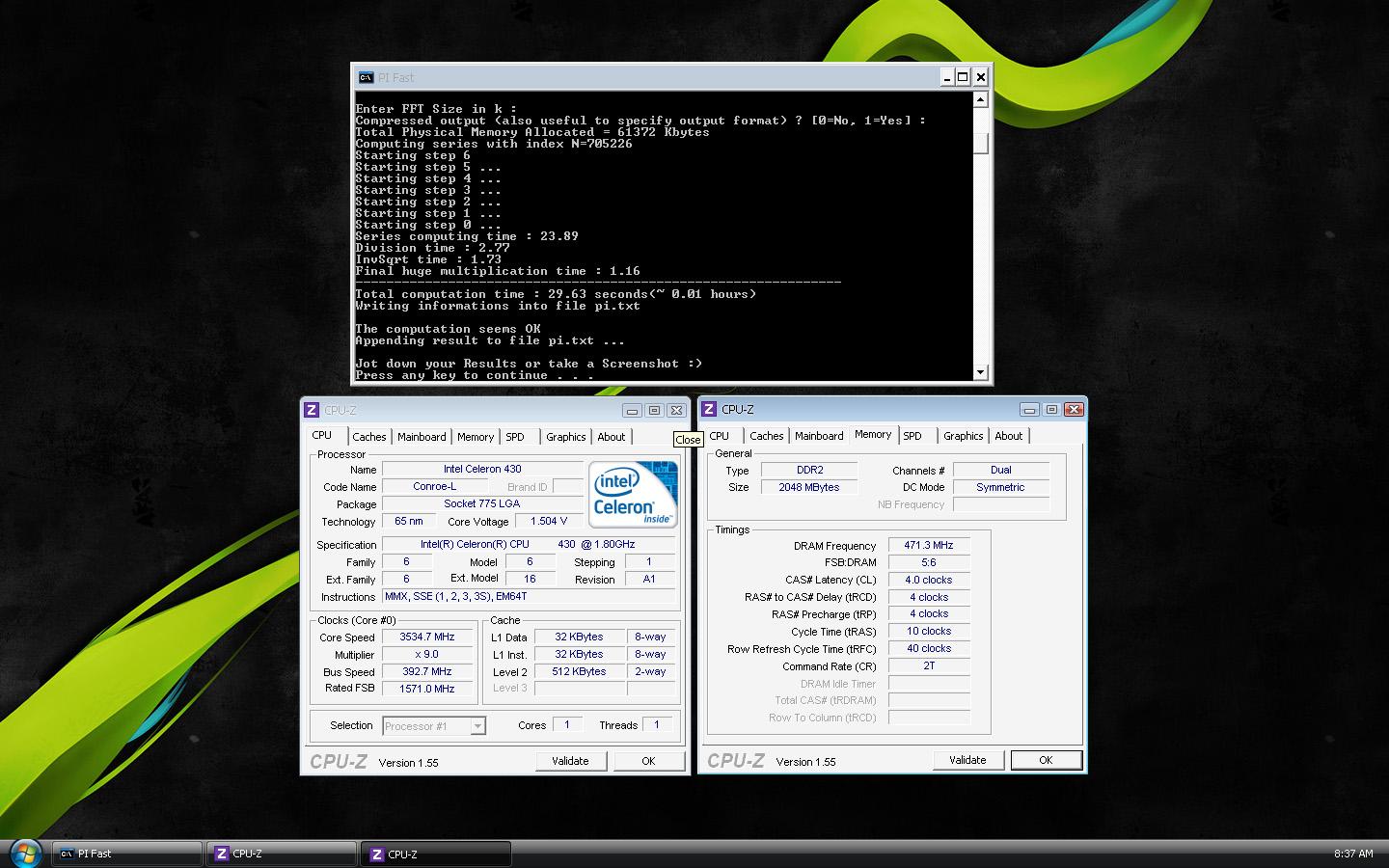The width and height of the screenshot is (1389, 868).
Task: Click the Windows Start orb
Action: (x=25, y=853)
